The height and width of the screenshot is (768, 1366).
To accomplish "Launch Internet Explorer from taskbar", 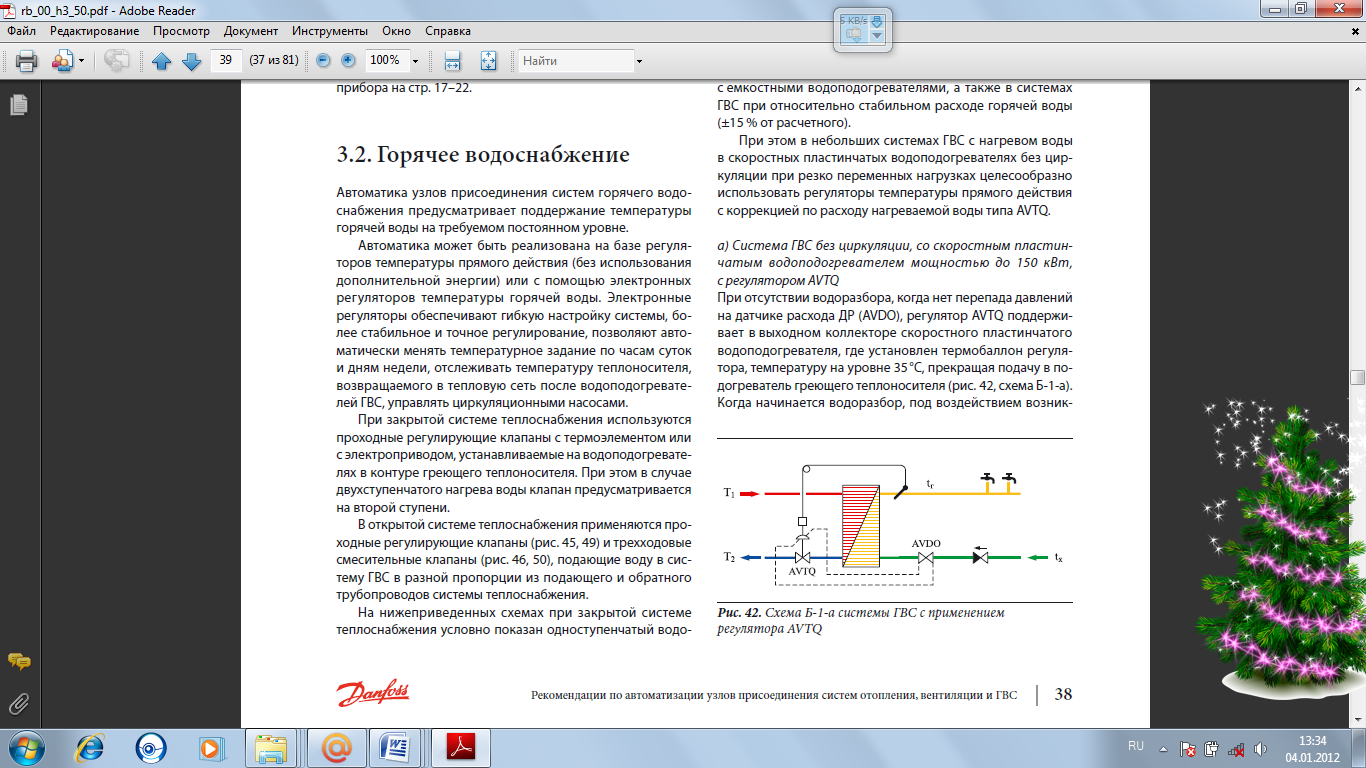I will click(x=91, y=747).
